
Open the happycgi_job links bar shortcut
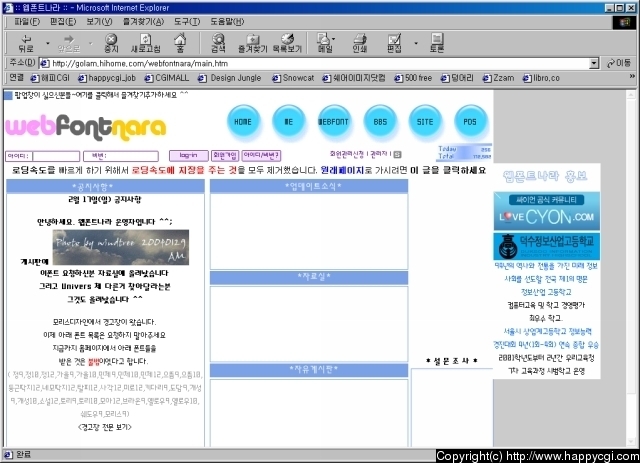pos(107,78)
